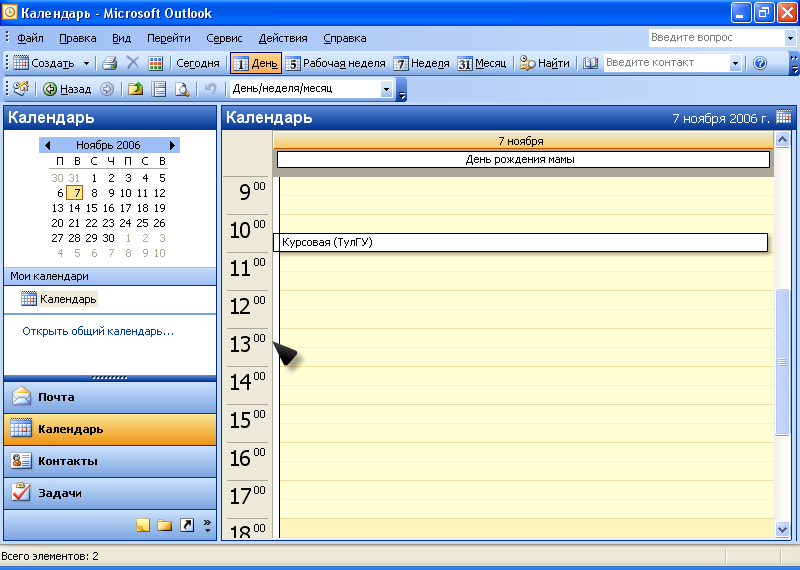Switch to Month view
This screenshot has height=570, width=800.
[x=482, y=63]
